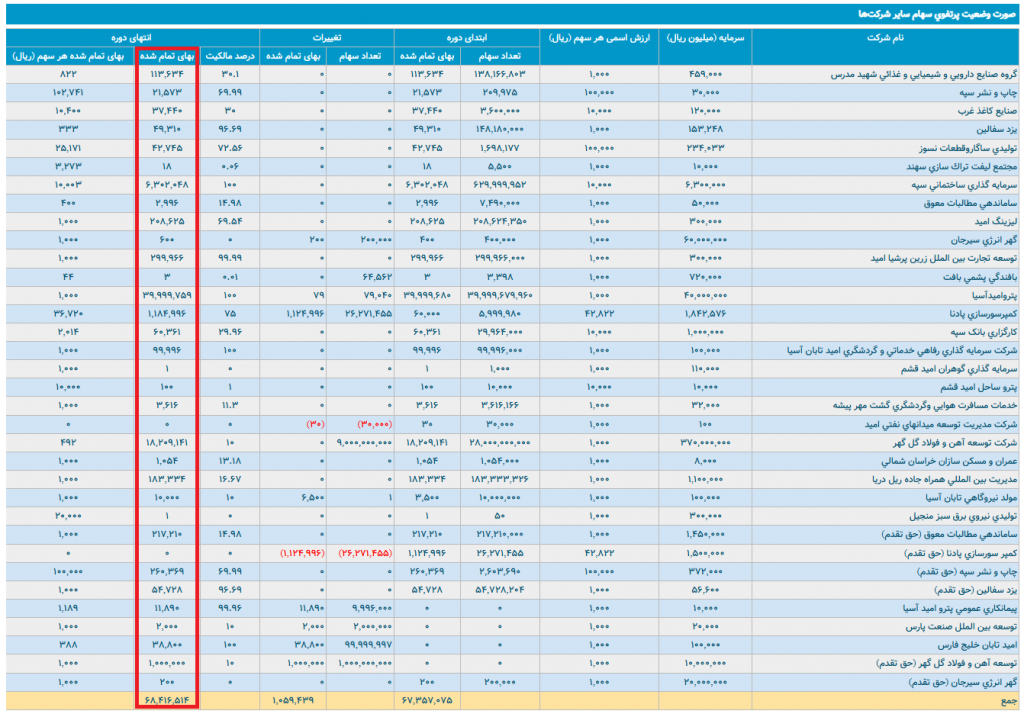Click the 'سرمایه (میلیون ریال)' column header
Viewport: 1024px width, 714px height.
pyautogui.click(x=705, y=38)
